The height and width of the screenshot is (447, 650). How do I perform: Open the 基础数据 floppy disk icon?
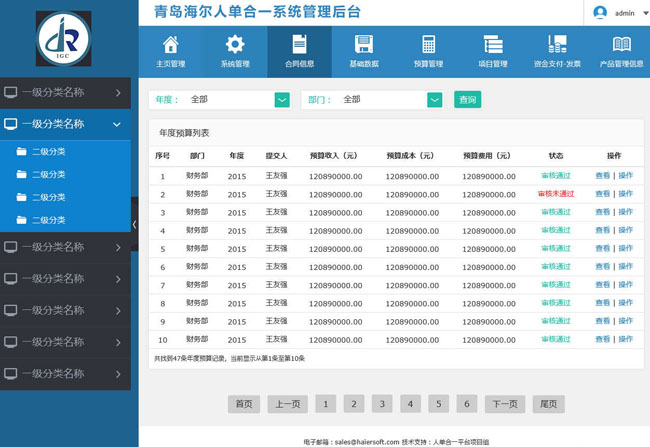[364, 44]
